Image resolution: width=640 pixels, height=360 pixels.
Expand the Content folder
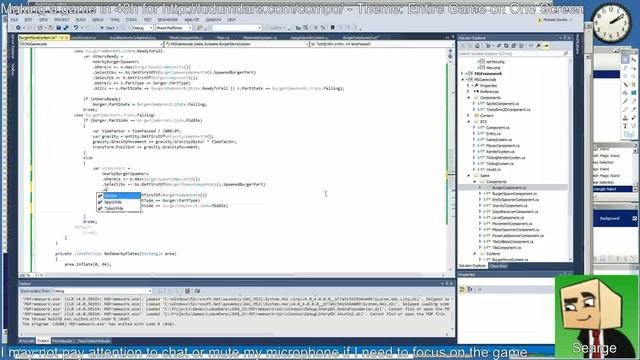click(x=469, y=116)
